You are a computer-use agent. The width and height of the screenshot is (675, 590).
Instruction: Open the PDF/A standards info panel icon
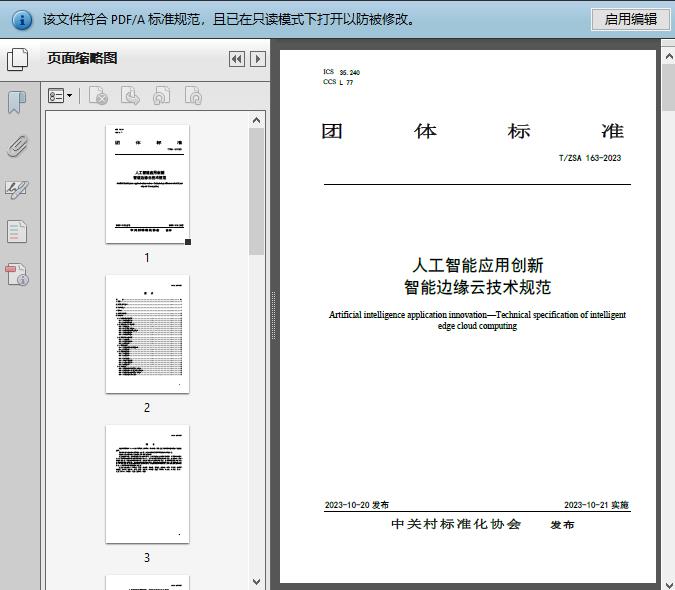17,275
